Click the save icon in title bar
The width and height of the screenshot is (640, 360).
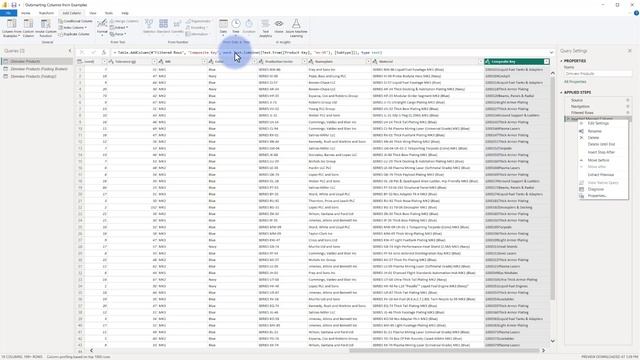[x=13, y=5]
